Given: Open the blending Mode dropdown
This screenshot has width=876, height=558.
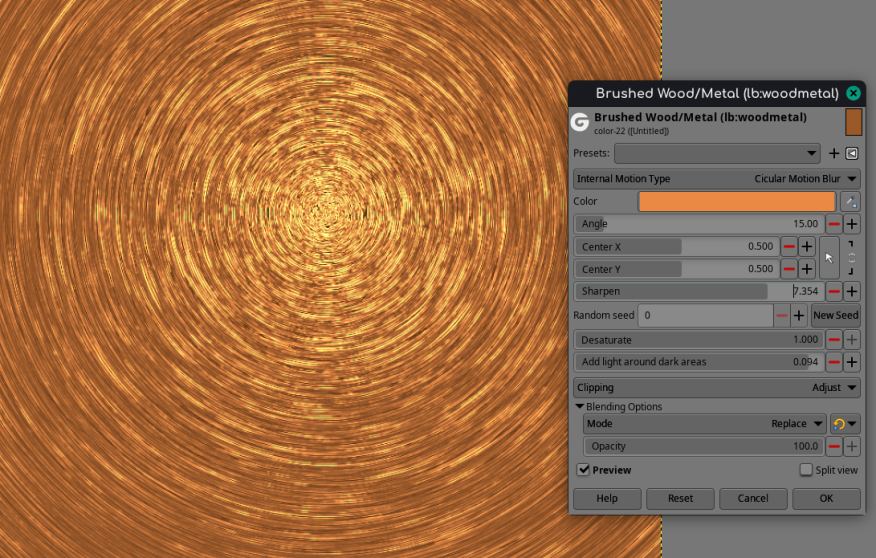Looking at the screenshot, I should 704,424.
